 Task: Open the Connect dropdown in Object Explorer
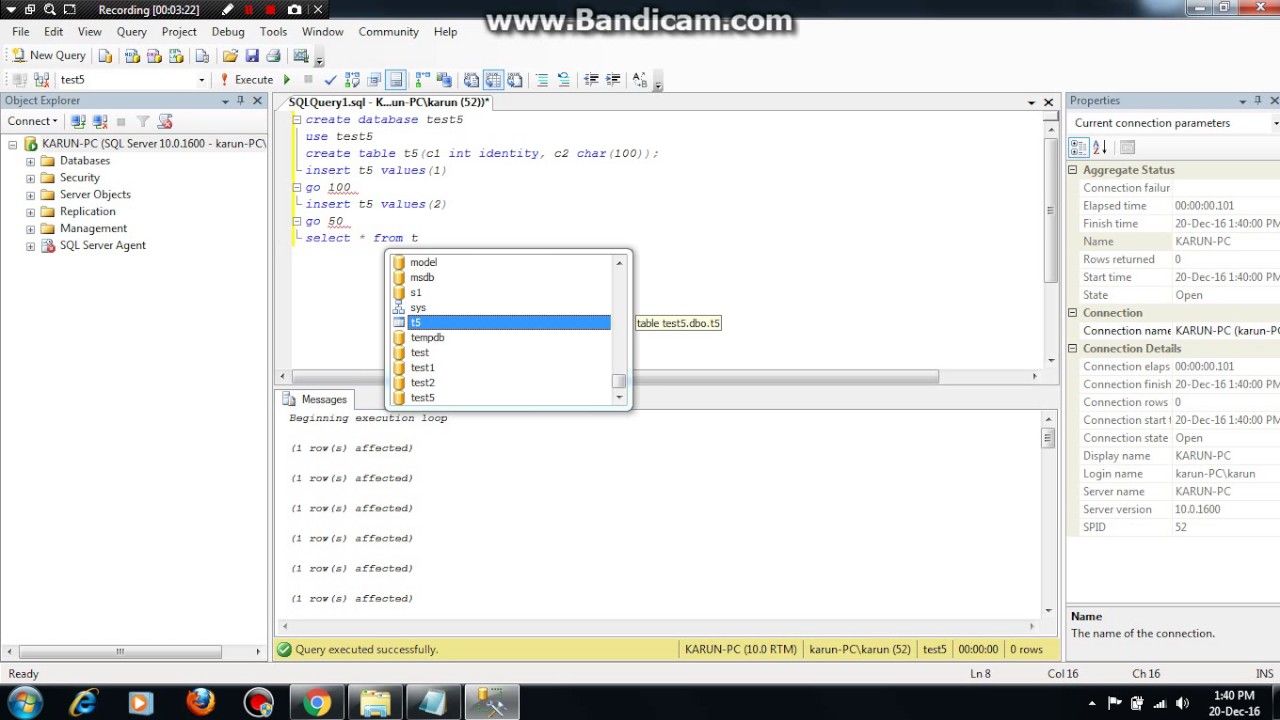[x=33, y=121]
